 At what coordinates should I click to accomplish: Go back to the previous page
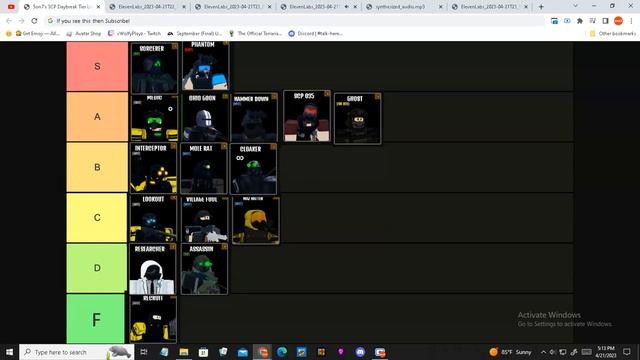tap(9, 21)
